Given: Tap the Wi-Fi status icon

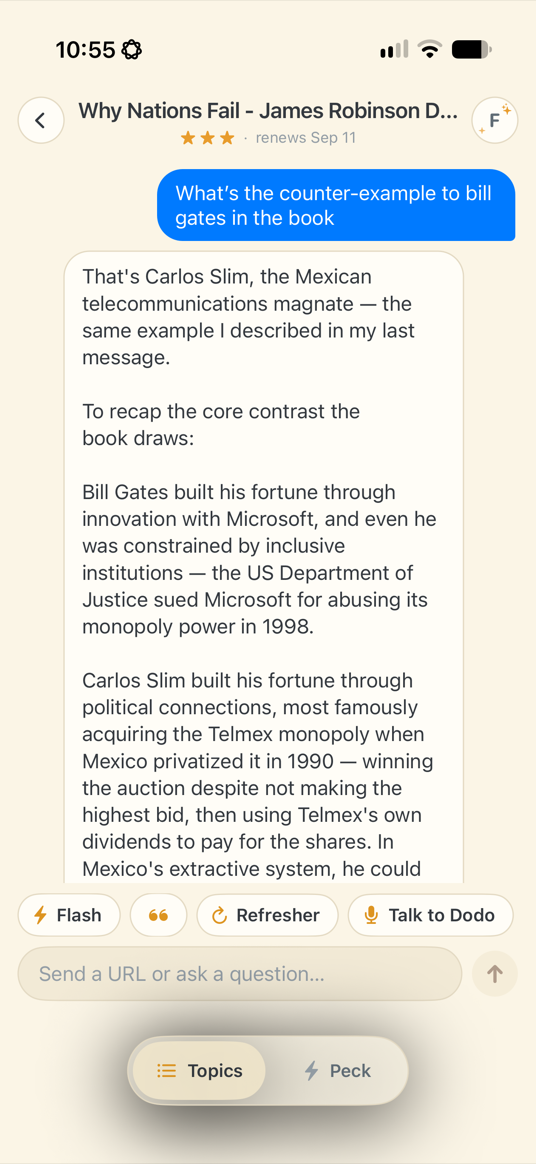Looking at the screenshot, I should 429,50.
